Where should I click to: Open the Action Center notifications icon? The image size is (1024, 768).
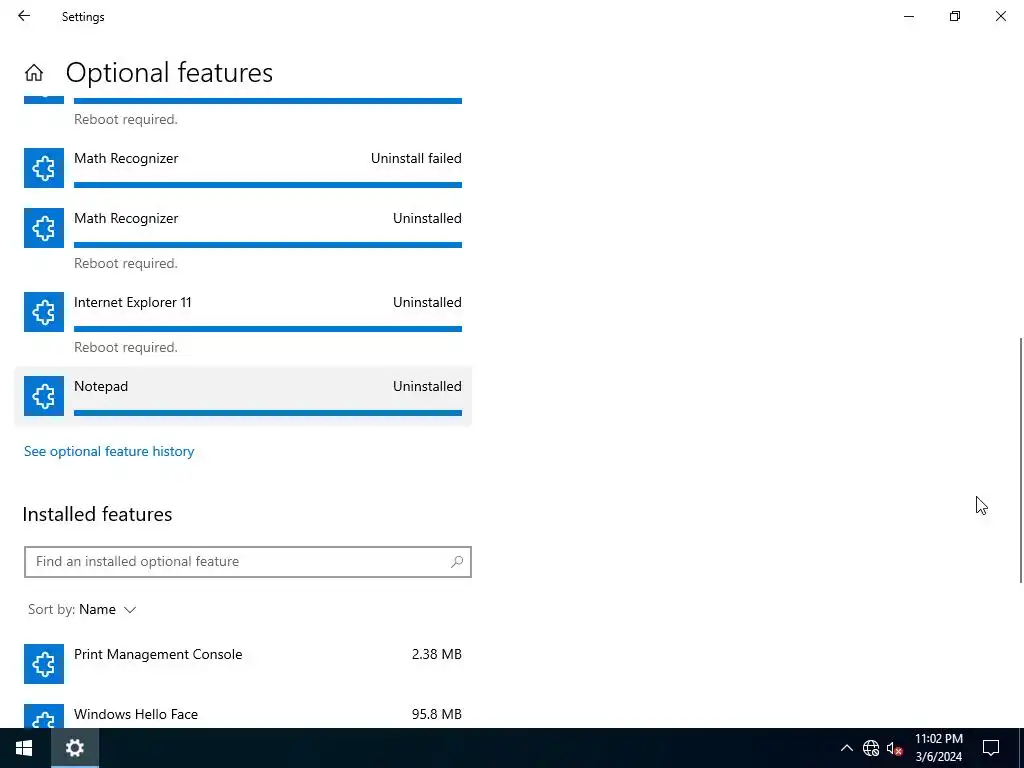(991, 748)
